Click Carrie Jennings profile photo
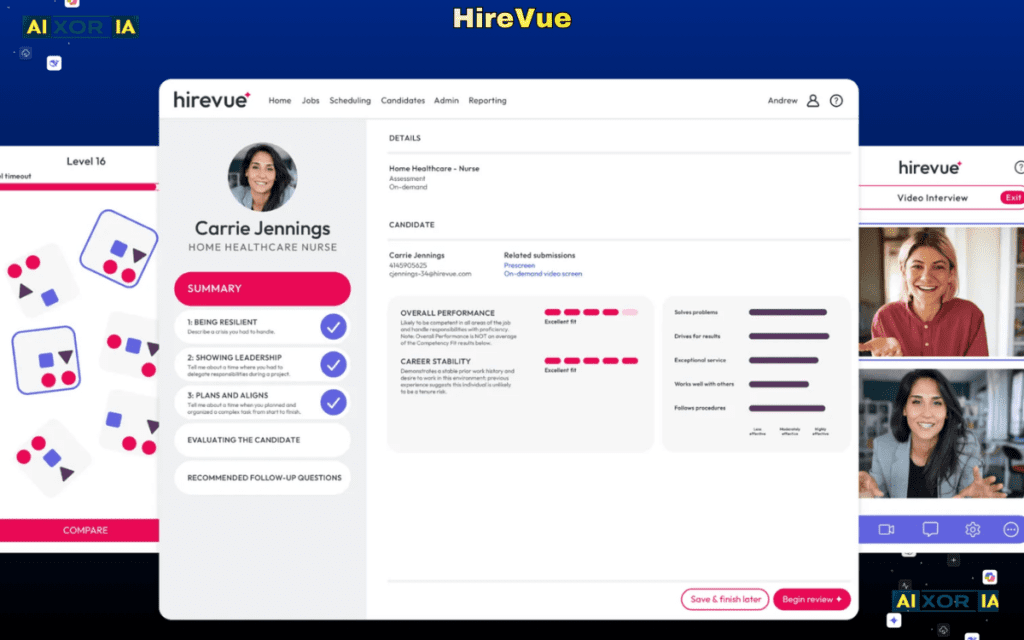 point(262,177)
